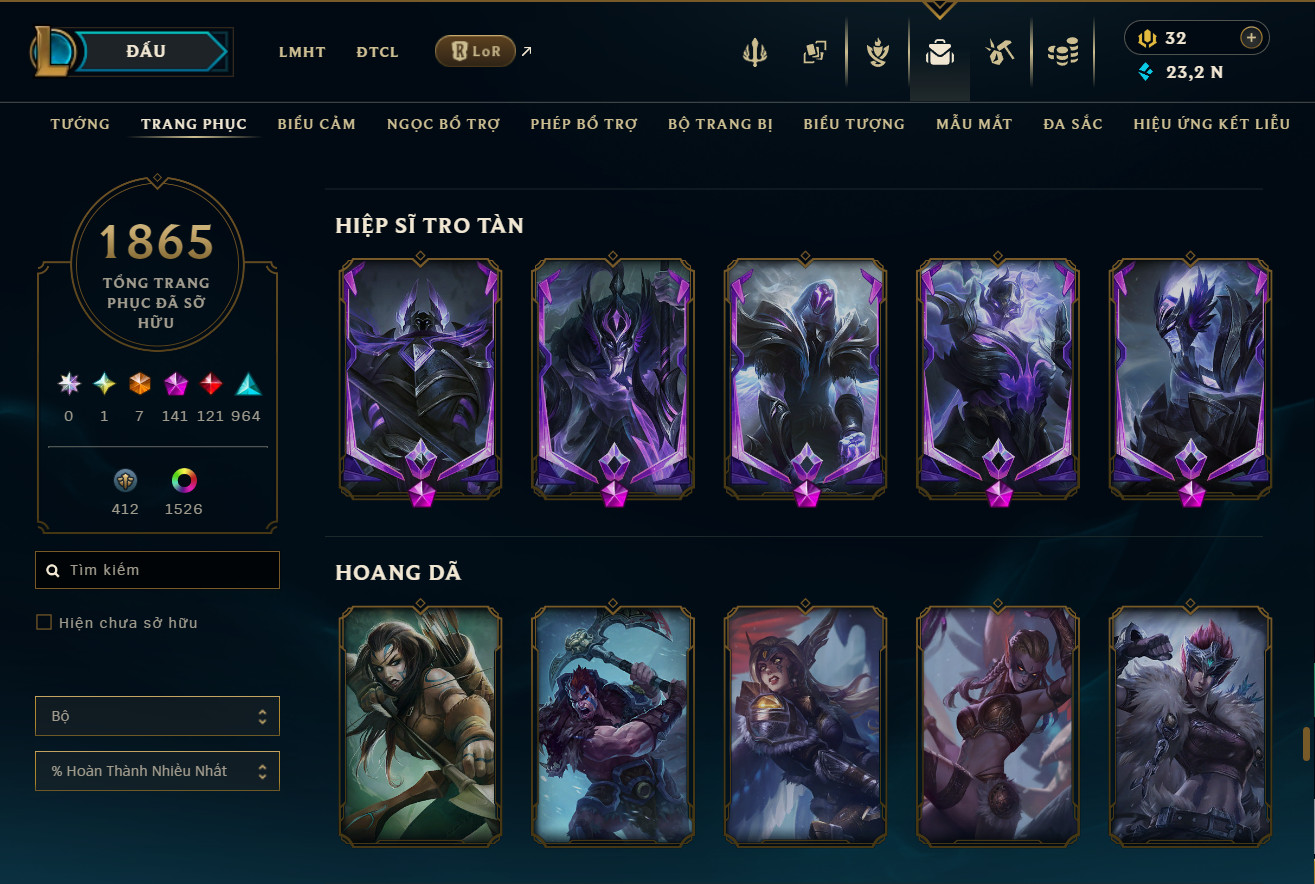
Task: Open the Collection cards icon
Action: click(815, 52)
